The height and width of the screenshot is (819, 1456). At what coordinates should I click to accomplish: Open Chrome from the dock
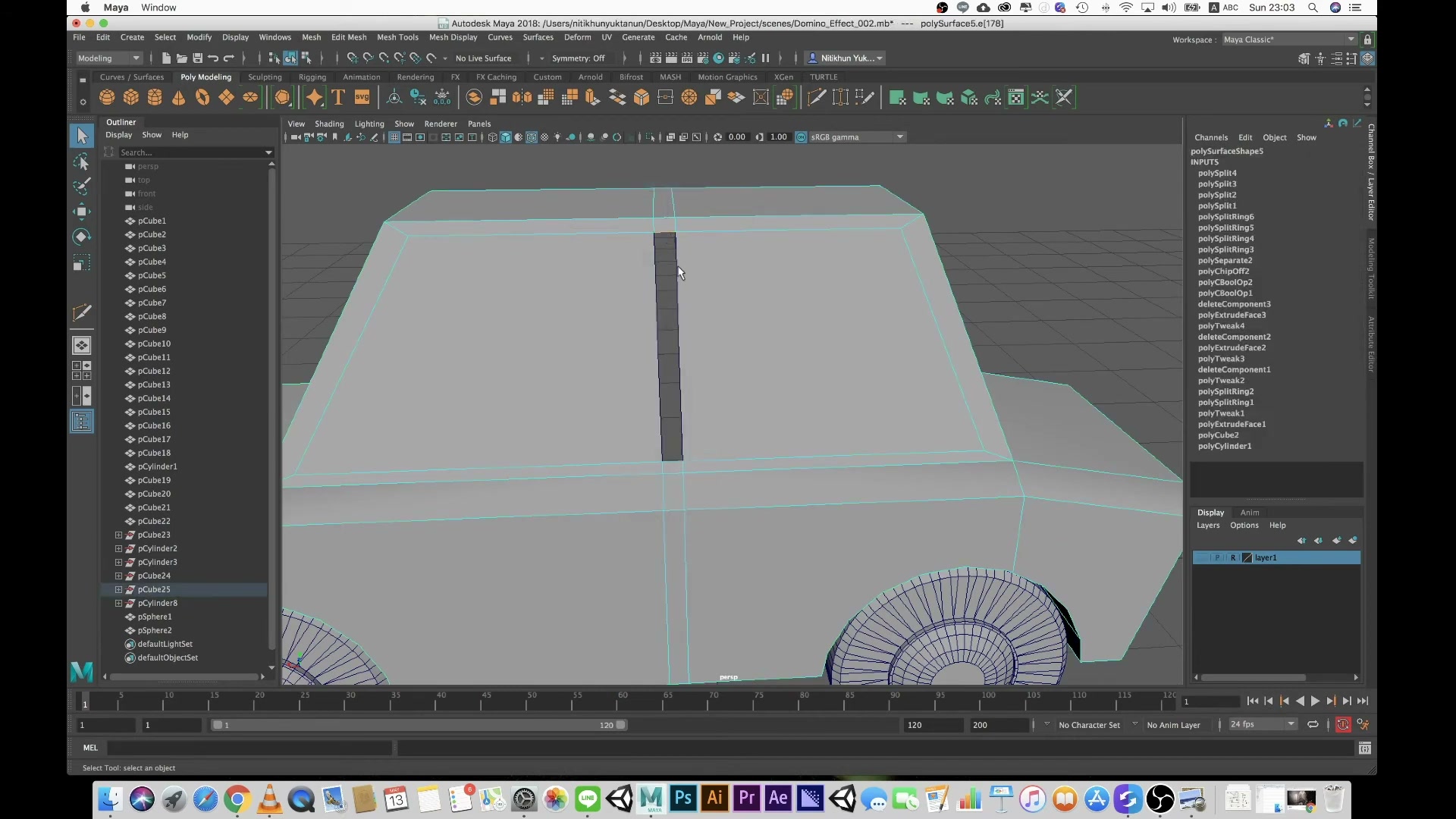point(237,799)
